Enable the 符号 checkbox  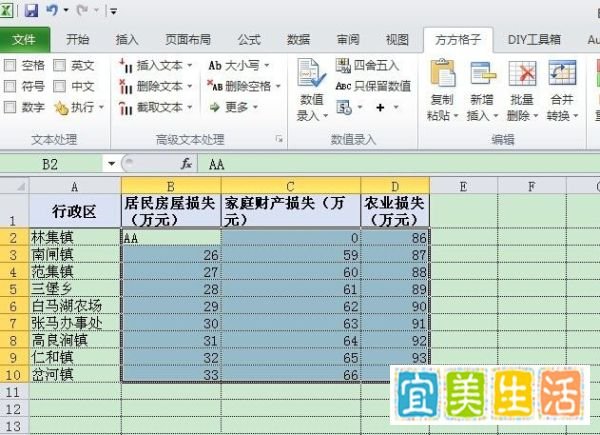(x=10, y=86)
